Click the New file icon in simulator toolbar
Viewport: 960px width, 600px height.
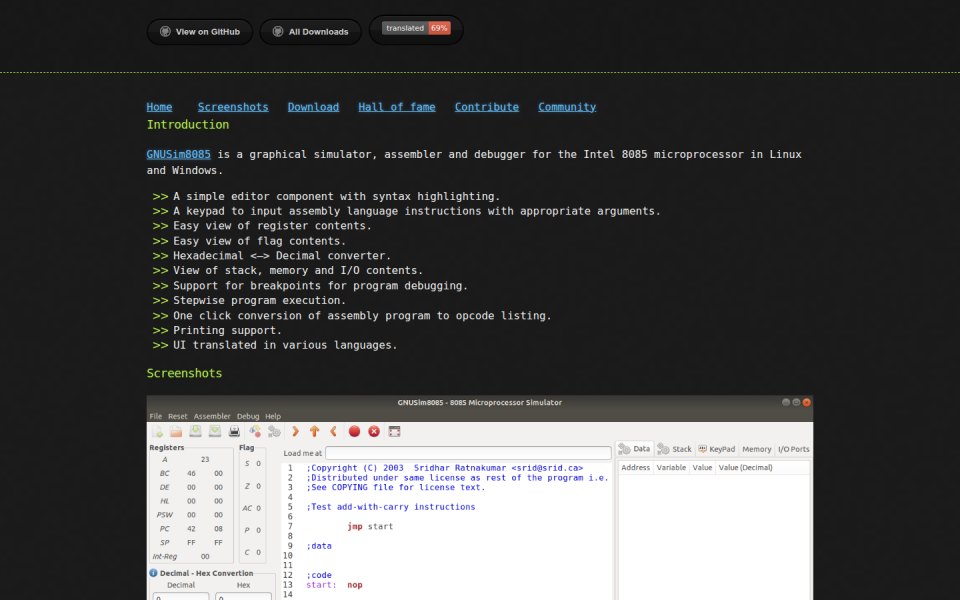(157, 432)
